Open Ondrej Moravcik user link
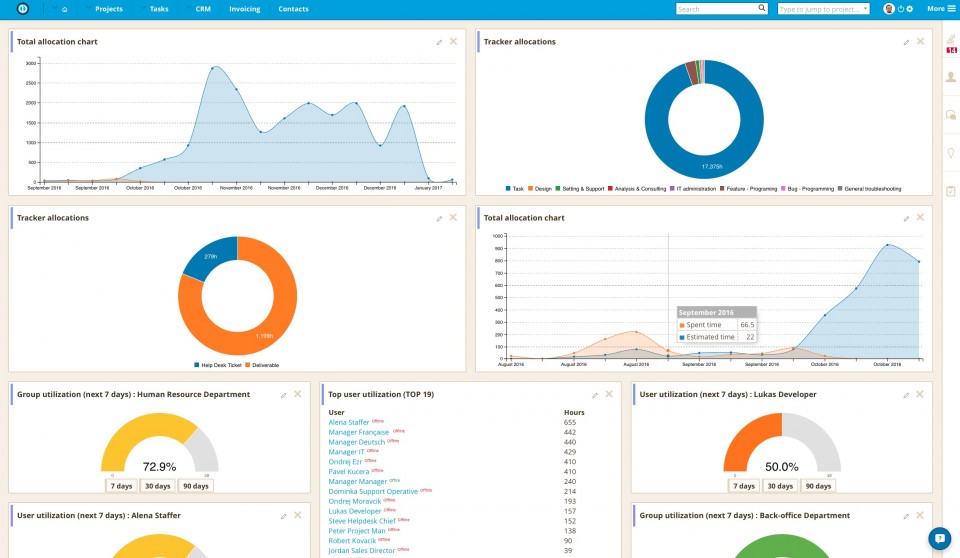Image resolution: width=960 pixels, height=558 pixels. point(354,502)
